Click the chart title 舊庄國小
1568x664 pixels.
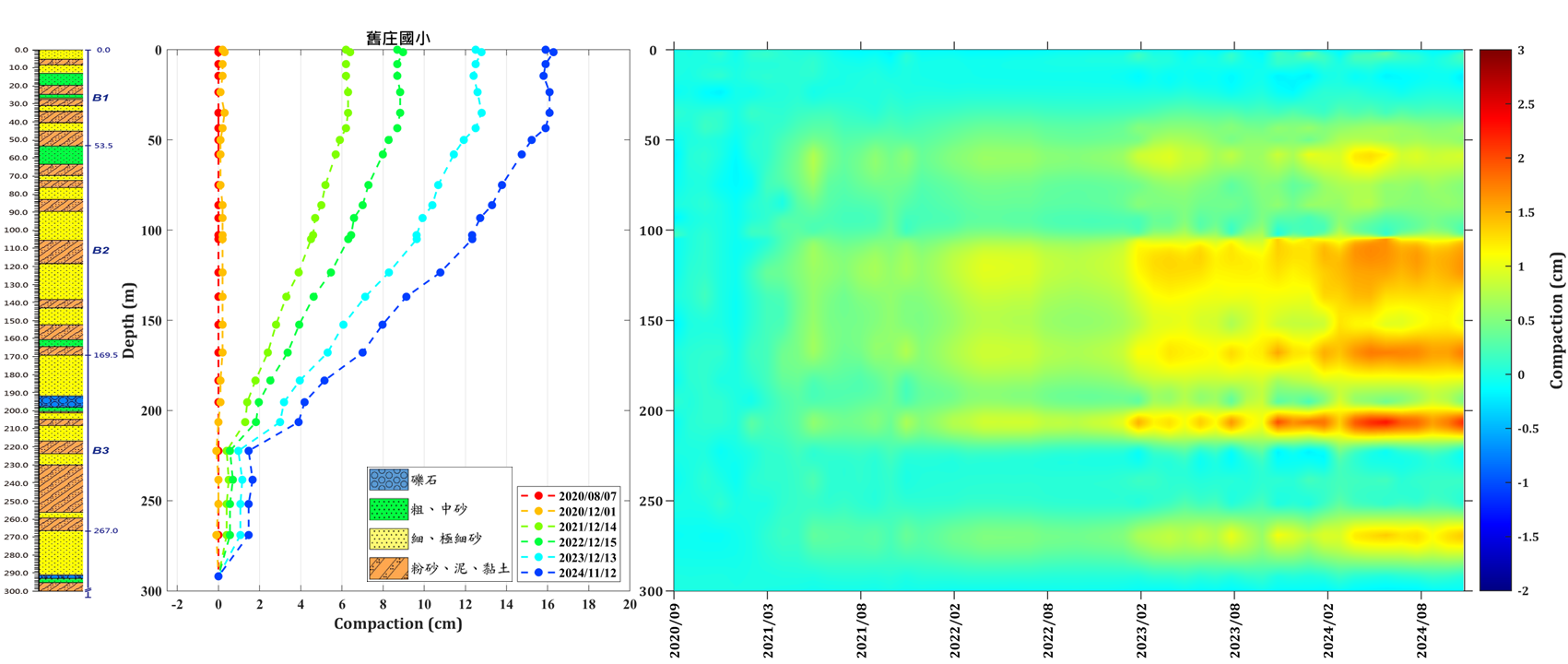pyautogui.click(x=398, y=38)
